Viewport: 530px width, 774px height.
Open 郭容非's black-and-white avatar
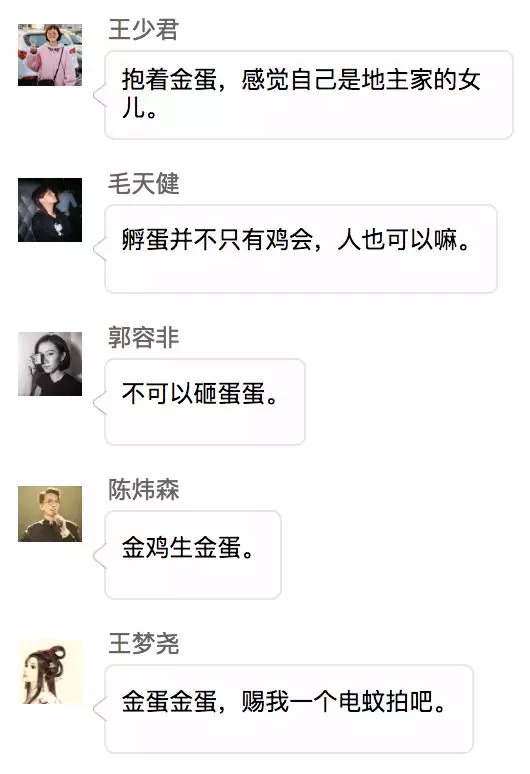click(50, 364)
